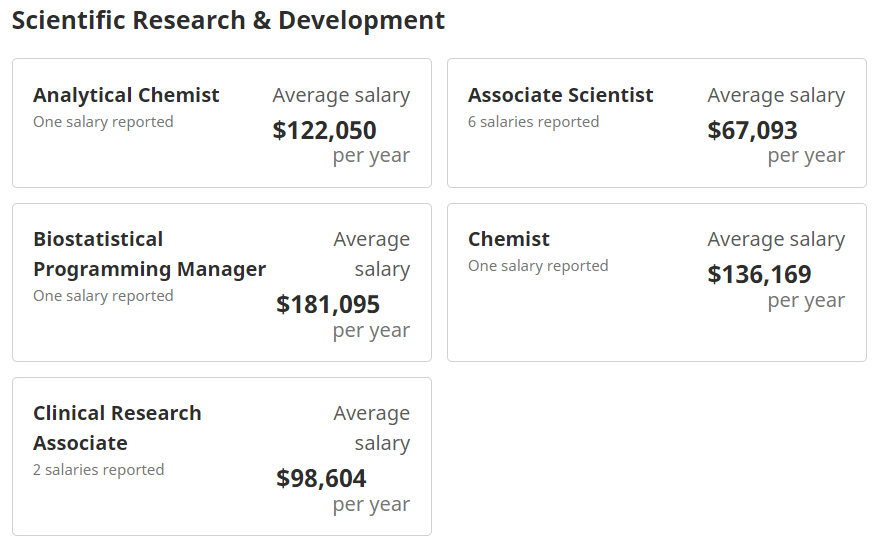Click 'per year' text in Clinical Research Associate card
Viewport: 884px width, 544px height.
coord(371,504)
